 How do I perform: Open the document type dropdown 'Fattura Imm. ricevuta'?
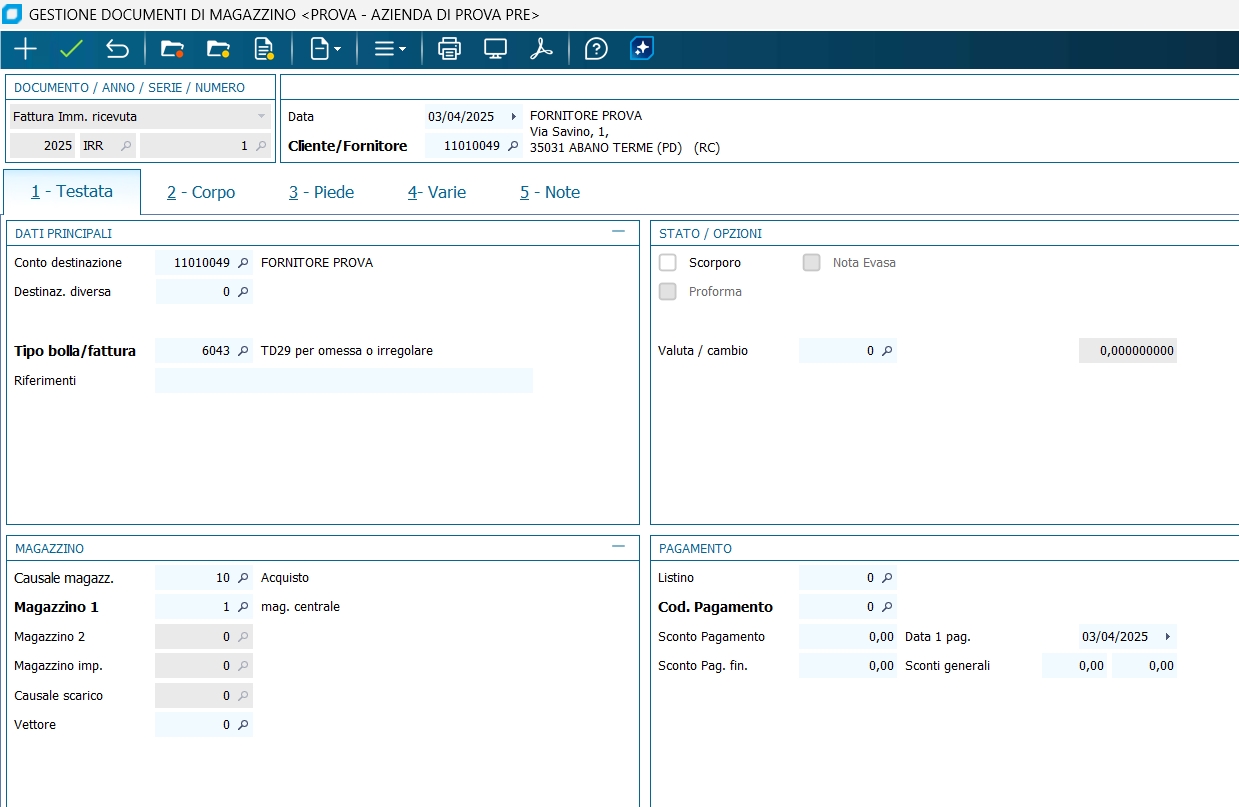point(261,117)
